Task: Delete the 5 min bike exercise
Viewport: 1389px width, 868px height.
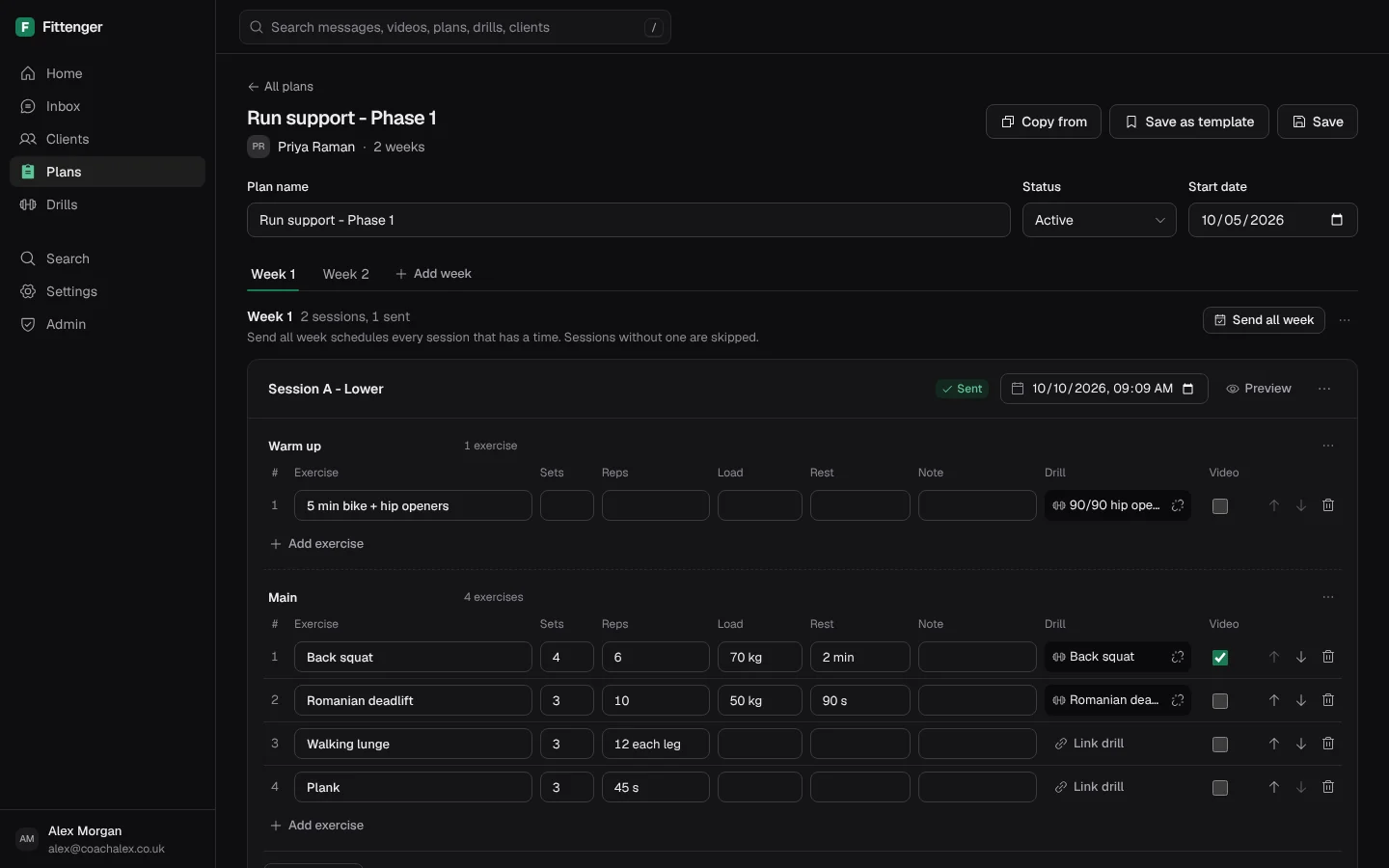Action: point(1328,505)
